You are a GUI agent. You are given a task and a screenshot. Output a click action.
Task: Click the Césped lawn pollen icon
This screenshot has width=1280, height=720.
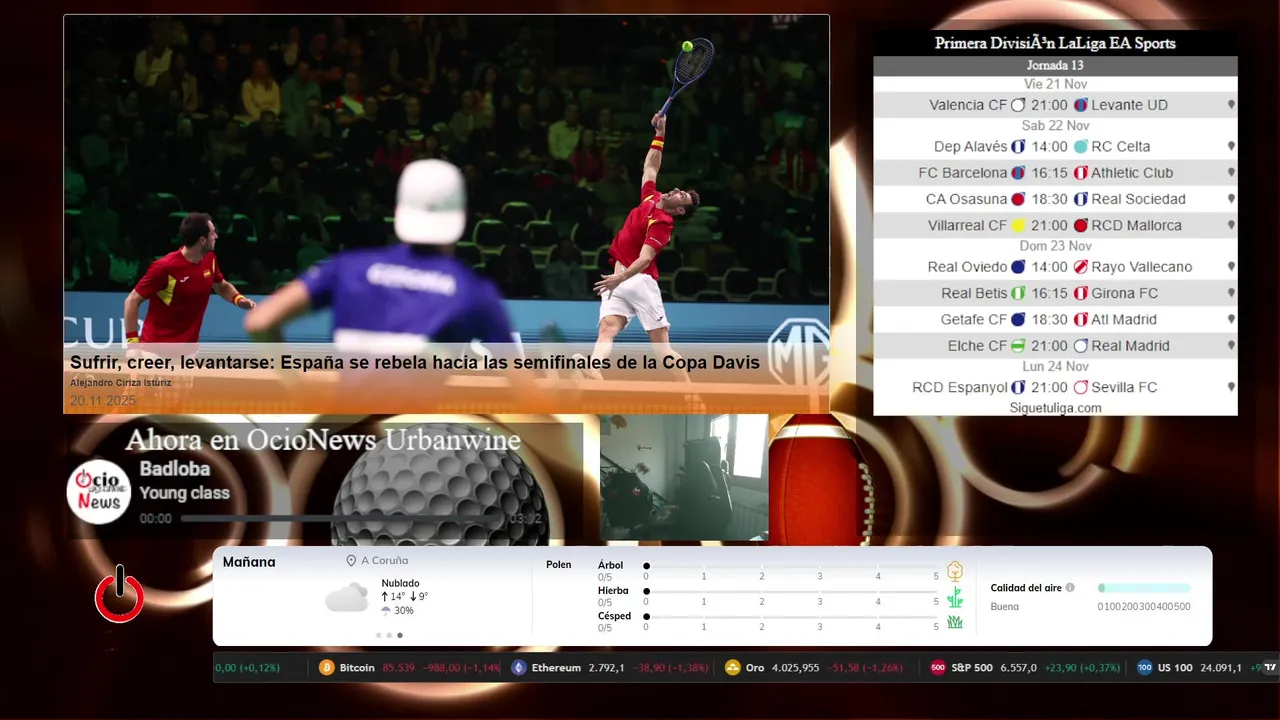[x=955, y=622]
